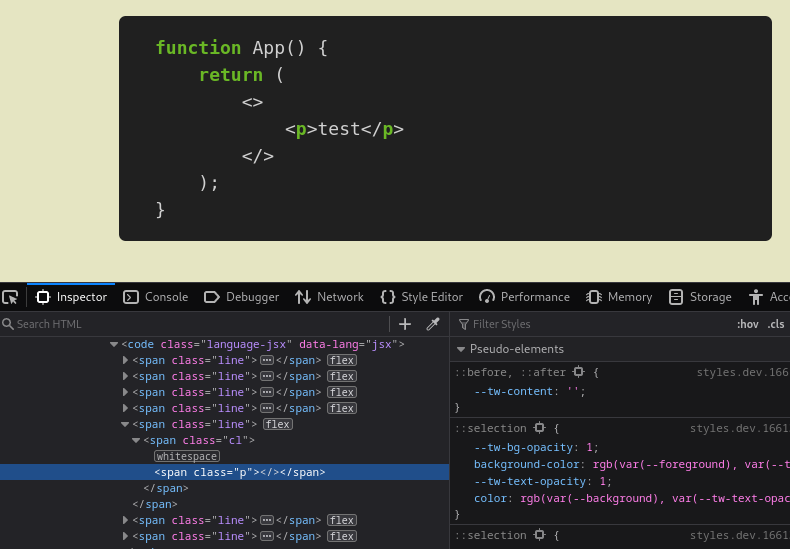Collapse the span class cl node
790x549 pixels.
pos(136,441)
